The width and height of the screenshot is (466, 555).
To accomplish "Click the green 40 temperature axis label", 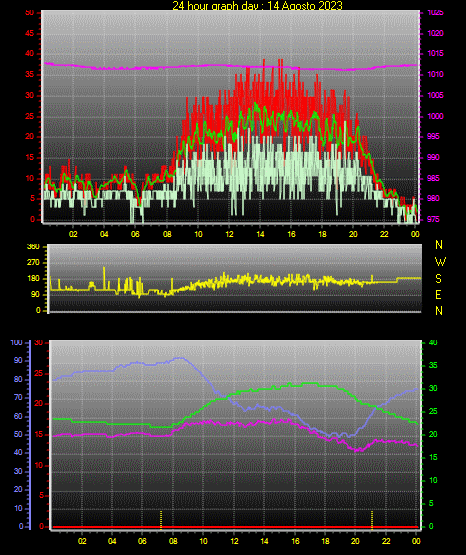I will [x=433, y=343].
